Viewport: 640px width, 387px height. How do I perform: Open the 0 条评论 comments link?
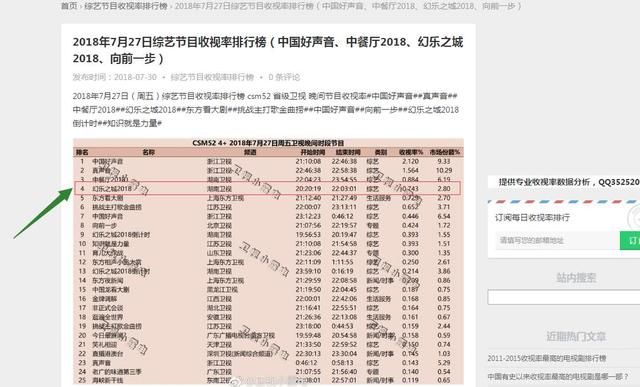tap(284, 77)
